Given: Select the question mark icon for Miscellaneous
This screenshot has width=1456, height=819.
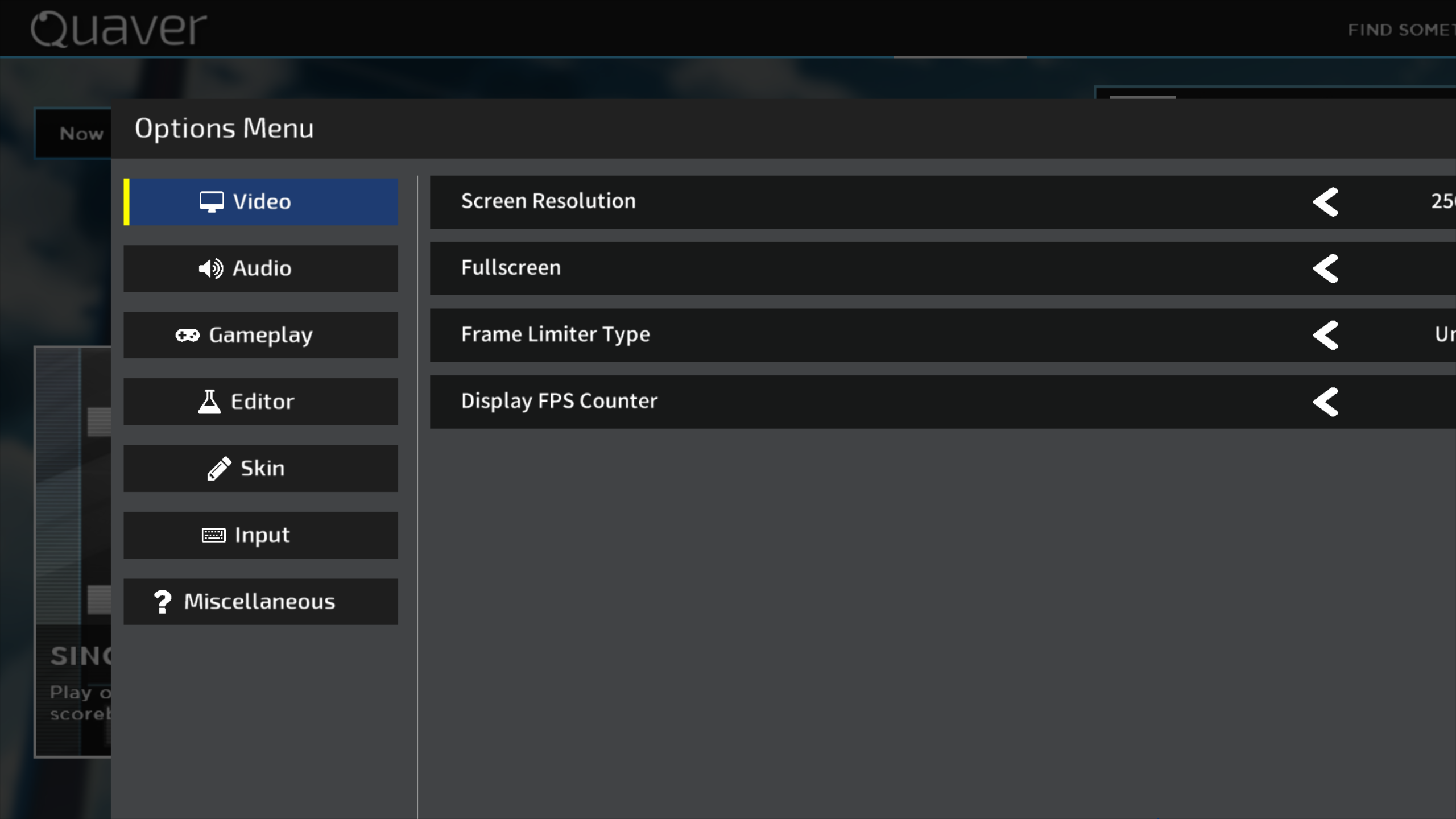Looking at the screenshot, I should [x=162, y=601].
